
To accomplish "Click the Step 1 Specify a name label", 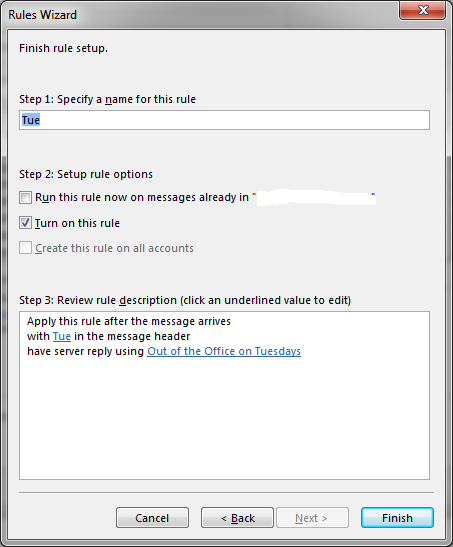I will 107,99.
